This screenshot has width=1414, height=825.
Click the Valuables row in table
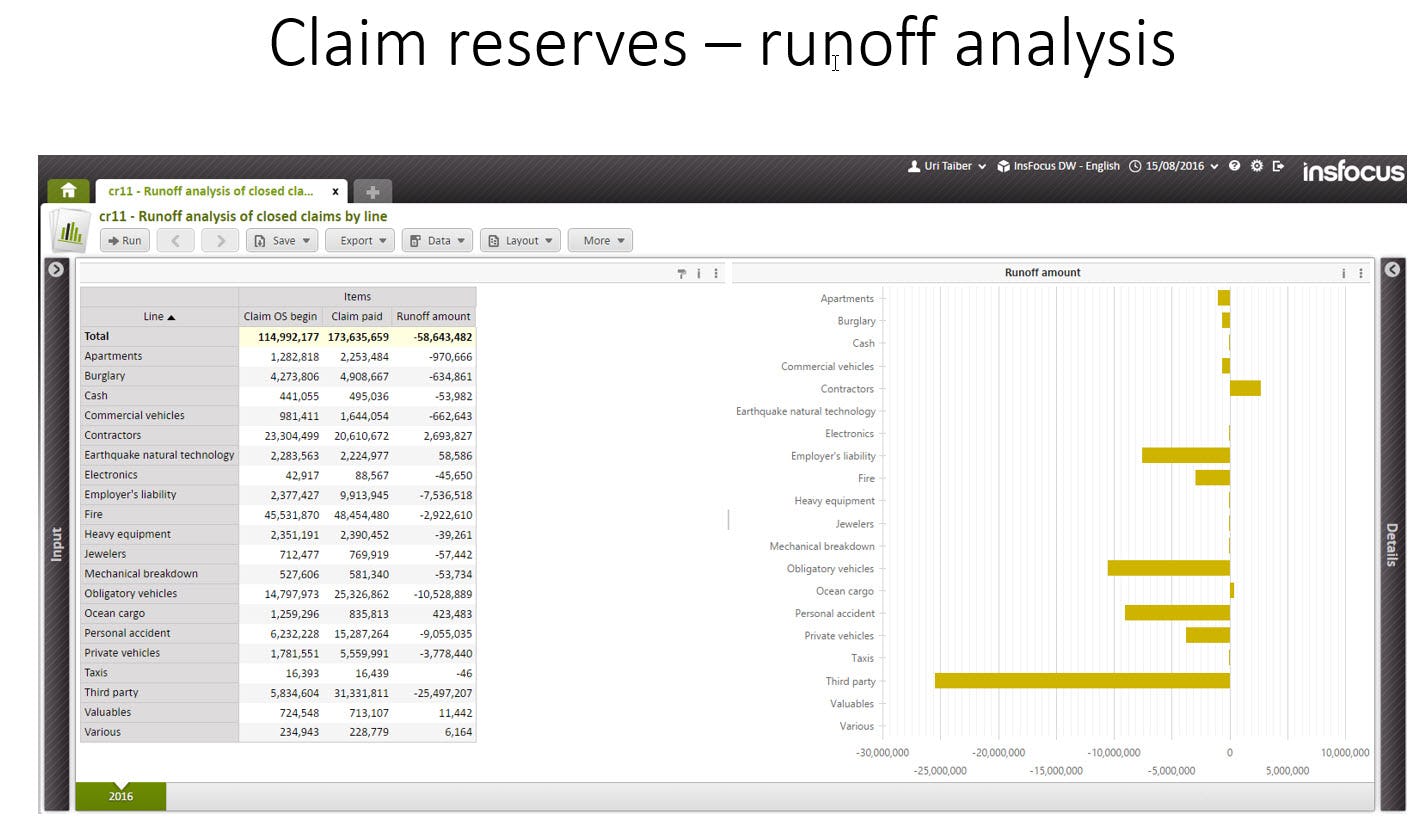point(278,712)
